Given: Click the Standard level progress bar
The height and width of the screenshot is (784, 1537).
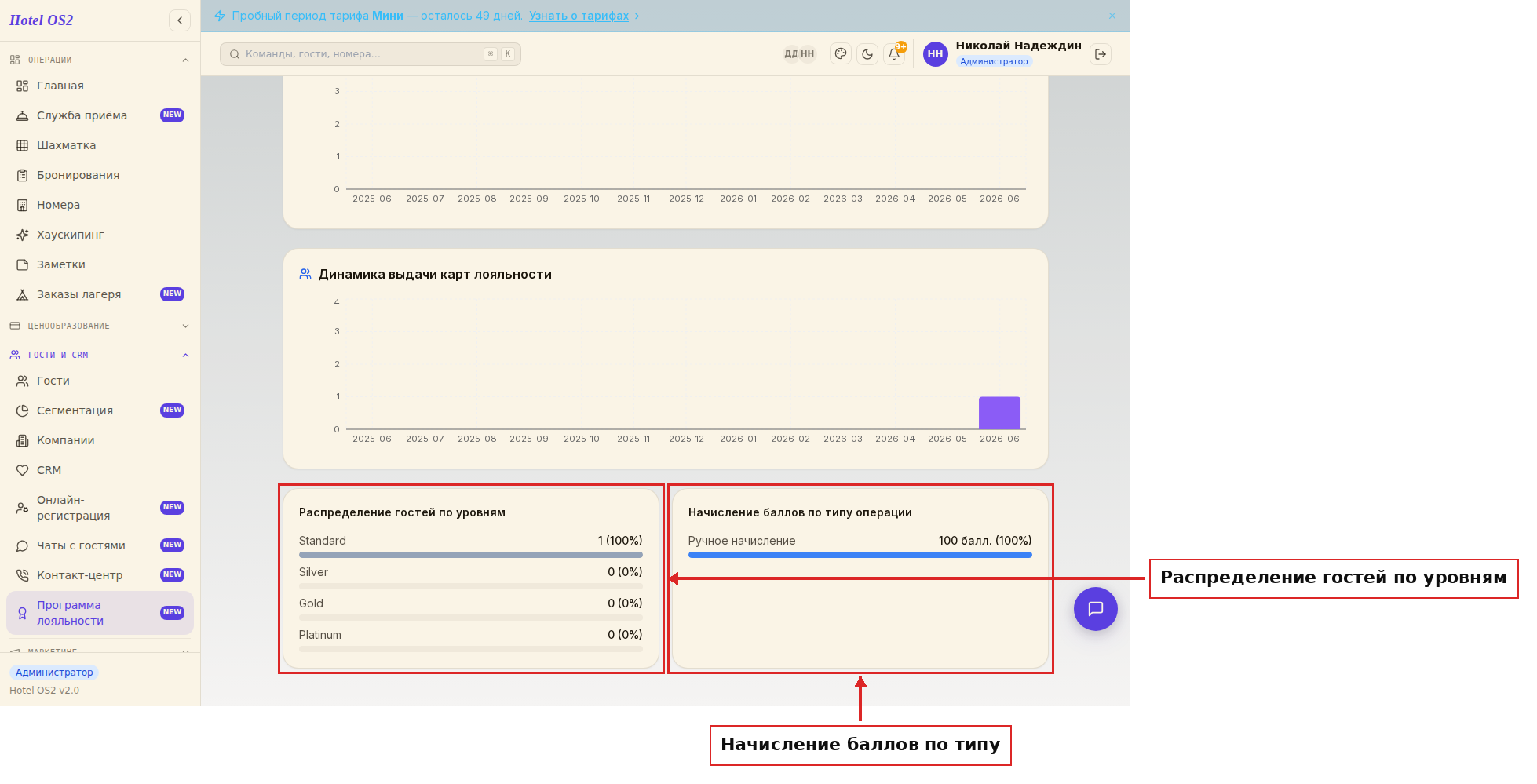Looking at the screenshot, I should point(470,555).
